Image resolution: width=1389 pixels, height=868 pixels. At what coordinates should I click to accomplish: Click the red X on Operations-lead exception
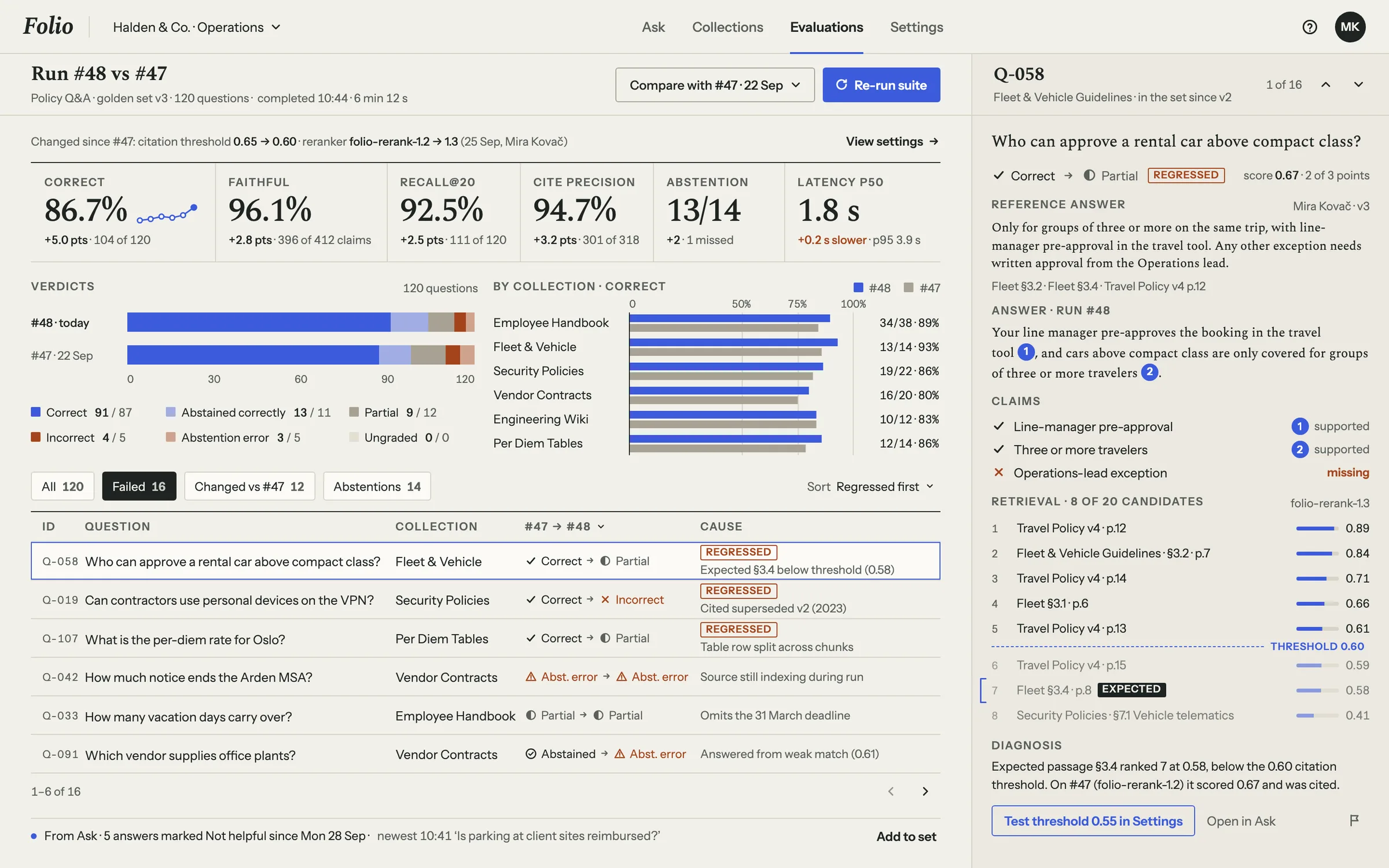[998, 473]
